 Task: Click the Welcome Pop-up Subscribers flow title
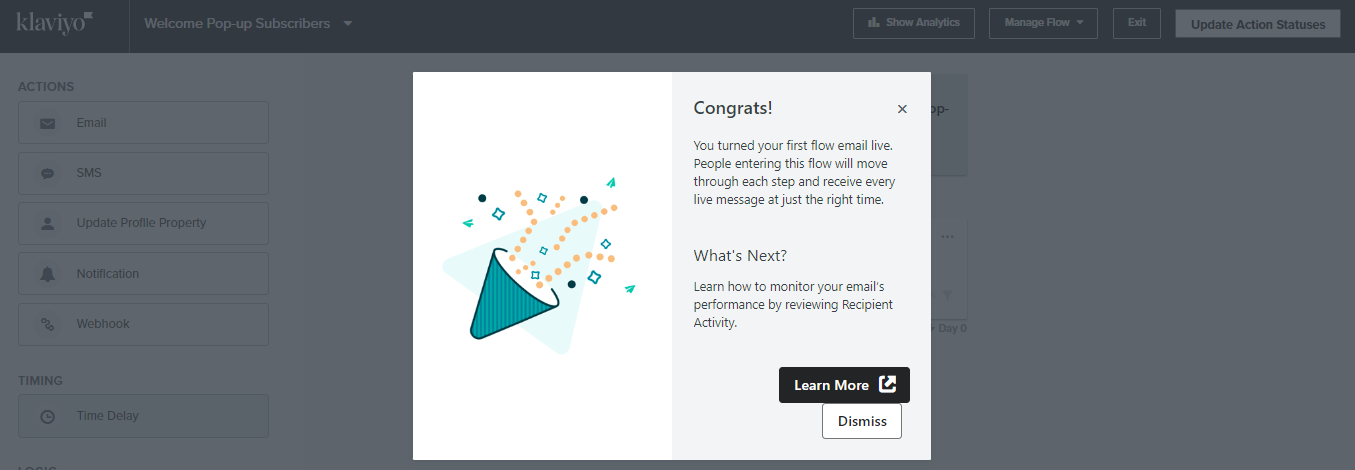click(237, 23)
